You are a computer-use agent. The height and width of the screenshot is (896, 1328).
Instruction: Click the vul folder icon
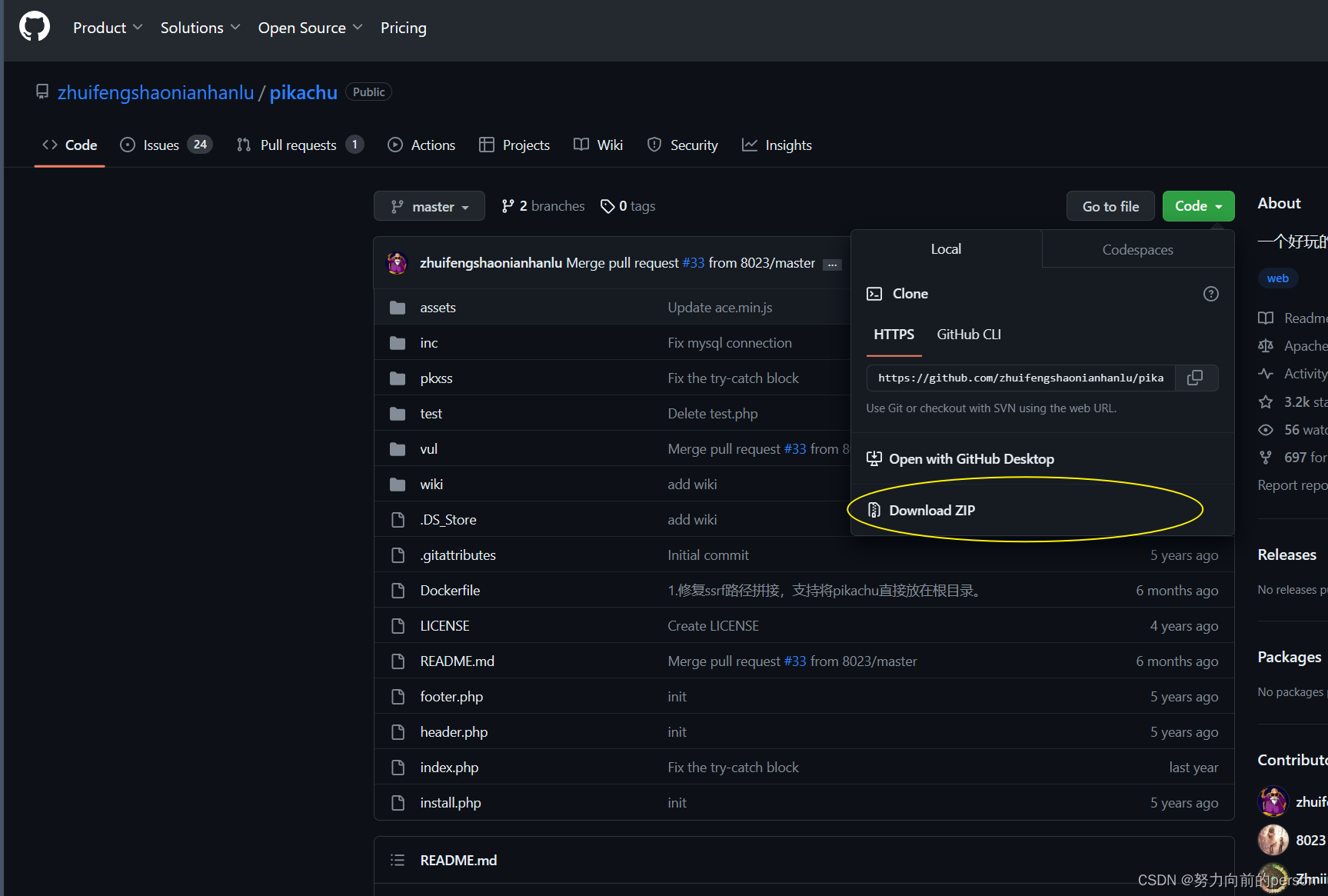point(398,449)
